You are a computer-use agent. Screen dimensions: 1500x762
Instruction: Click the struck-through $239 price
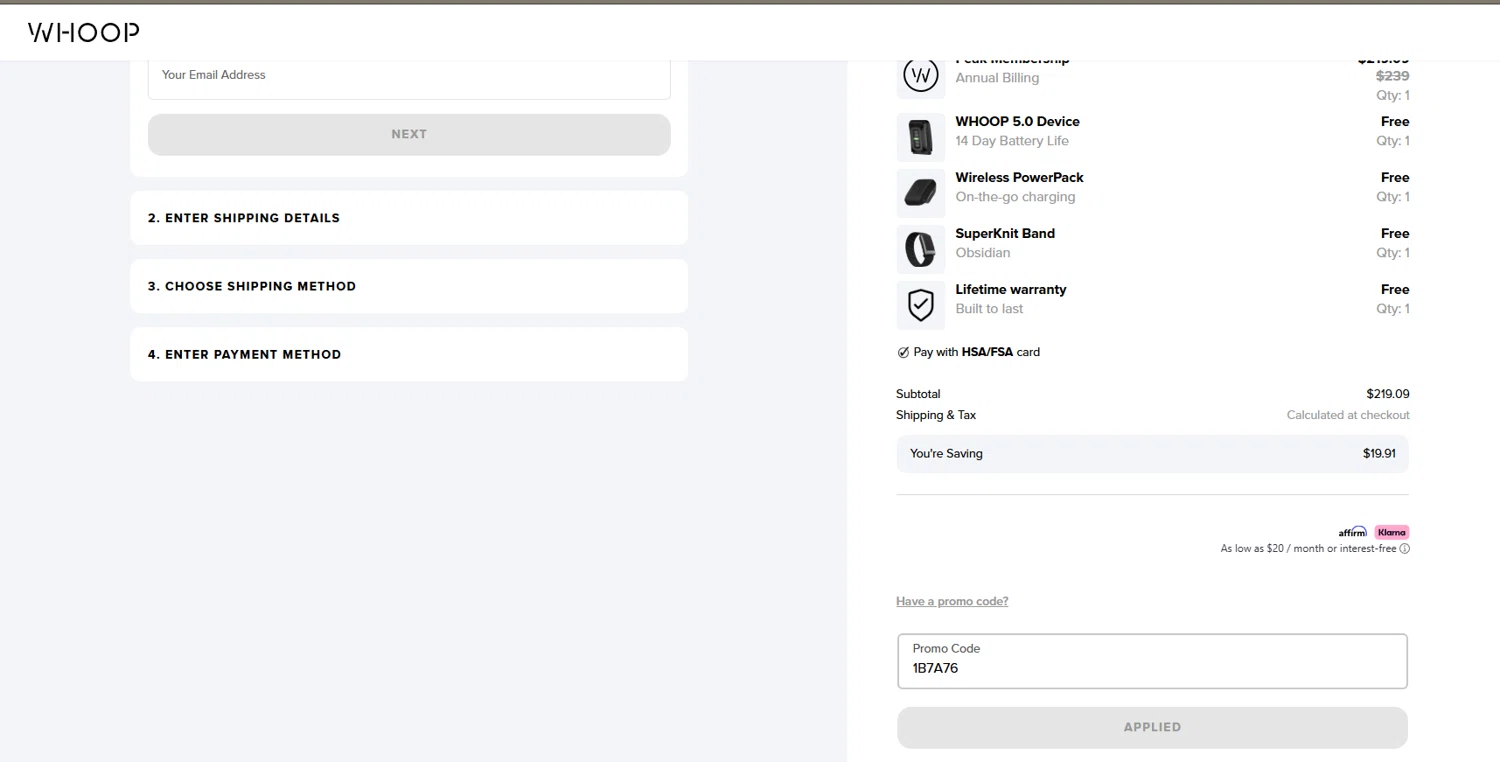pyautogui.click(x=1393, y=76)
